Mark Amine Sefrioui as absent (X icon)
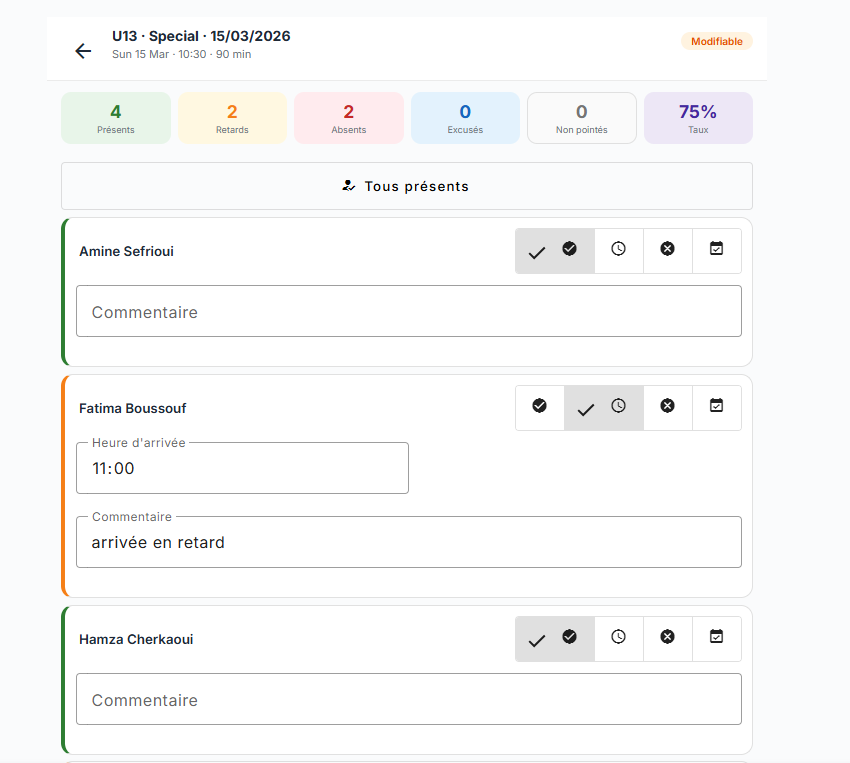 tap(667, 250)
